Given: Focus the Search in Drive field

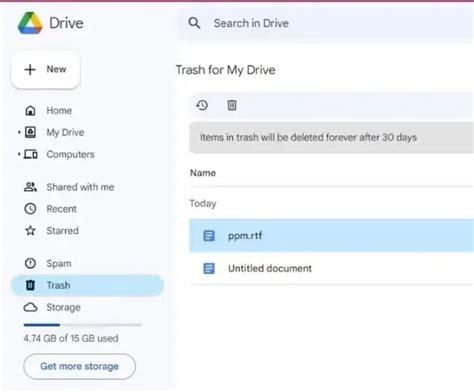Looking at the screenshot, I should (325, 23).
